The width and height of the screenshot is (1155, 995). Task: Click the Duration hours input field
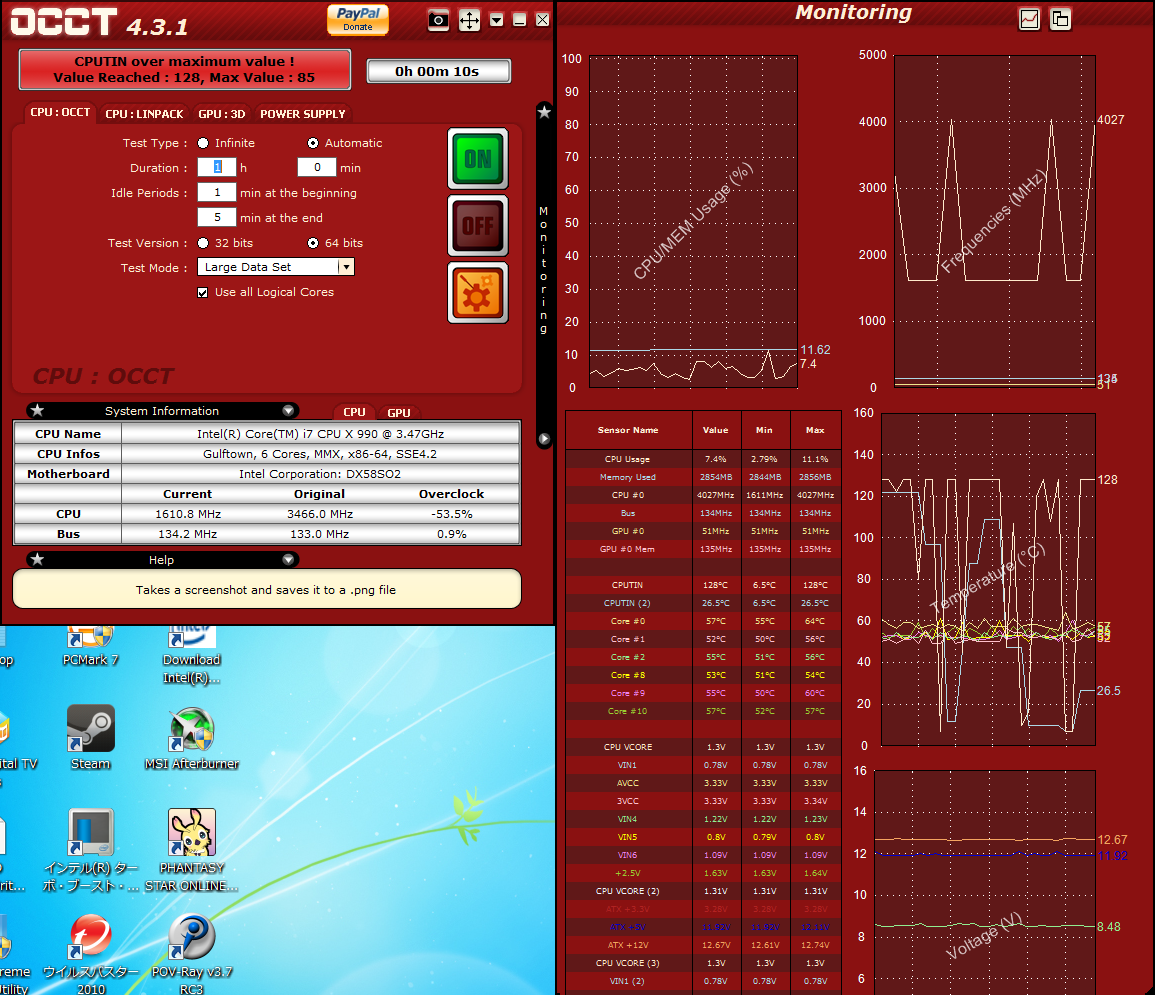217,167
